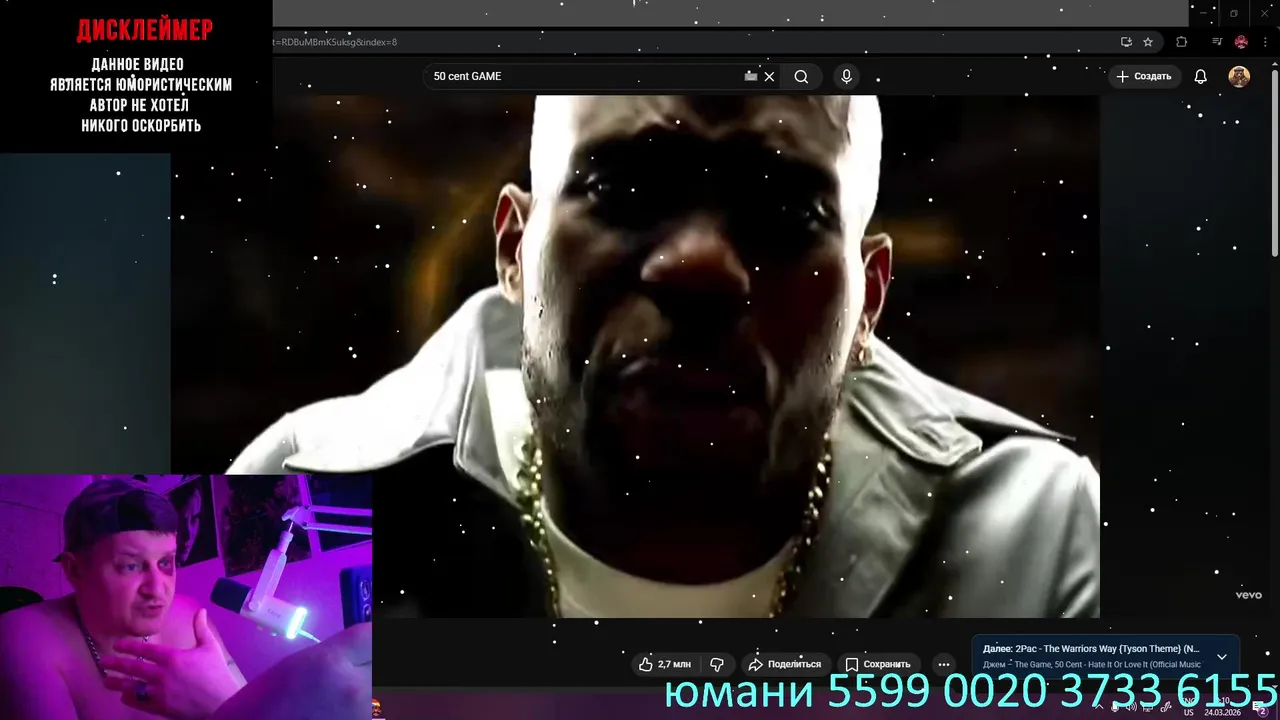Click the "Джем – The Game, 50 Cent" subtitle
The width and height of the screenshot is (1280, 720).
(x=1092, y=664)
